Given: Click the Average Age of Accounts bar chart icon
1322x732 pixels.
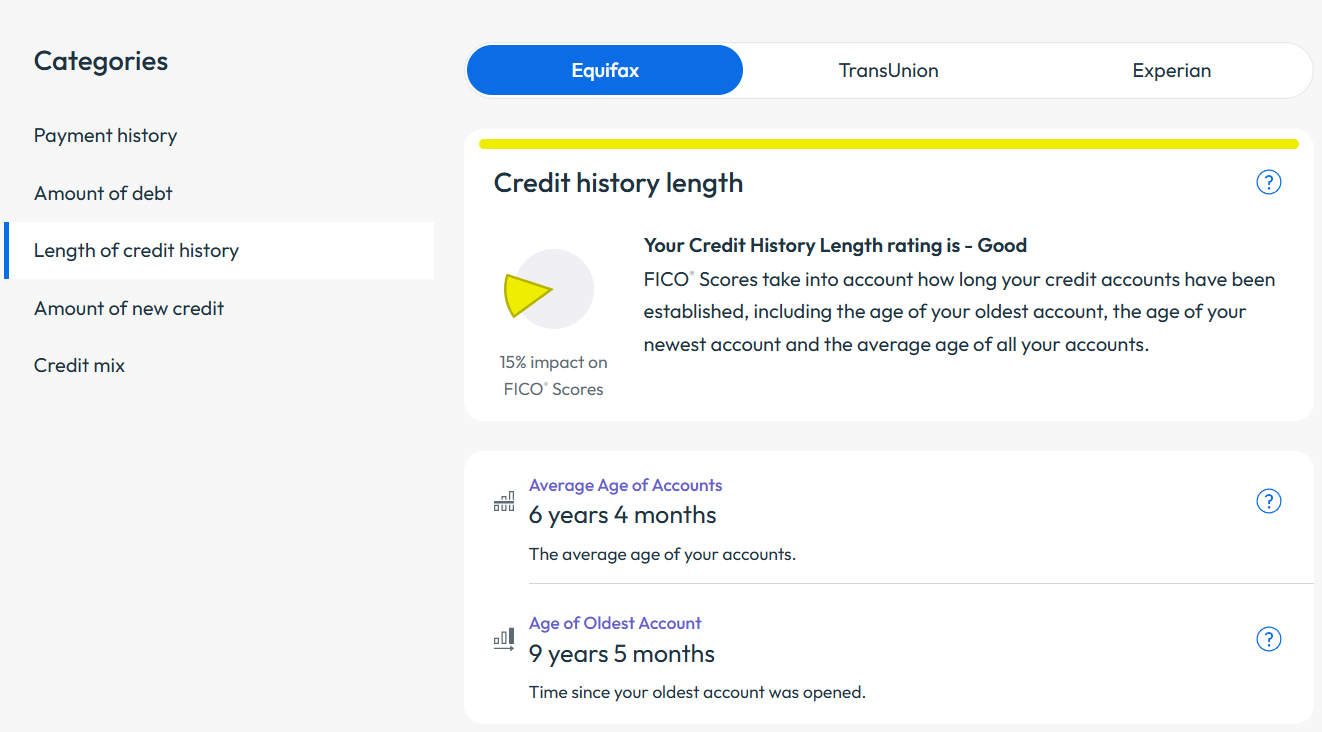Looking at the screenshot, I should pos(505,501).
